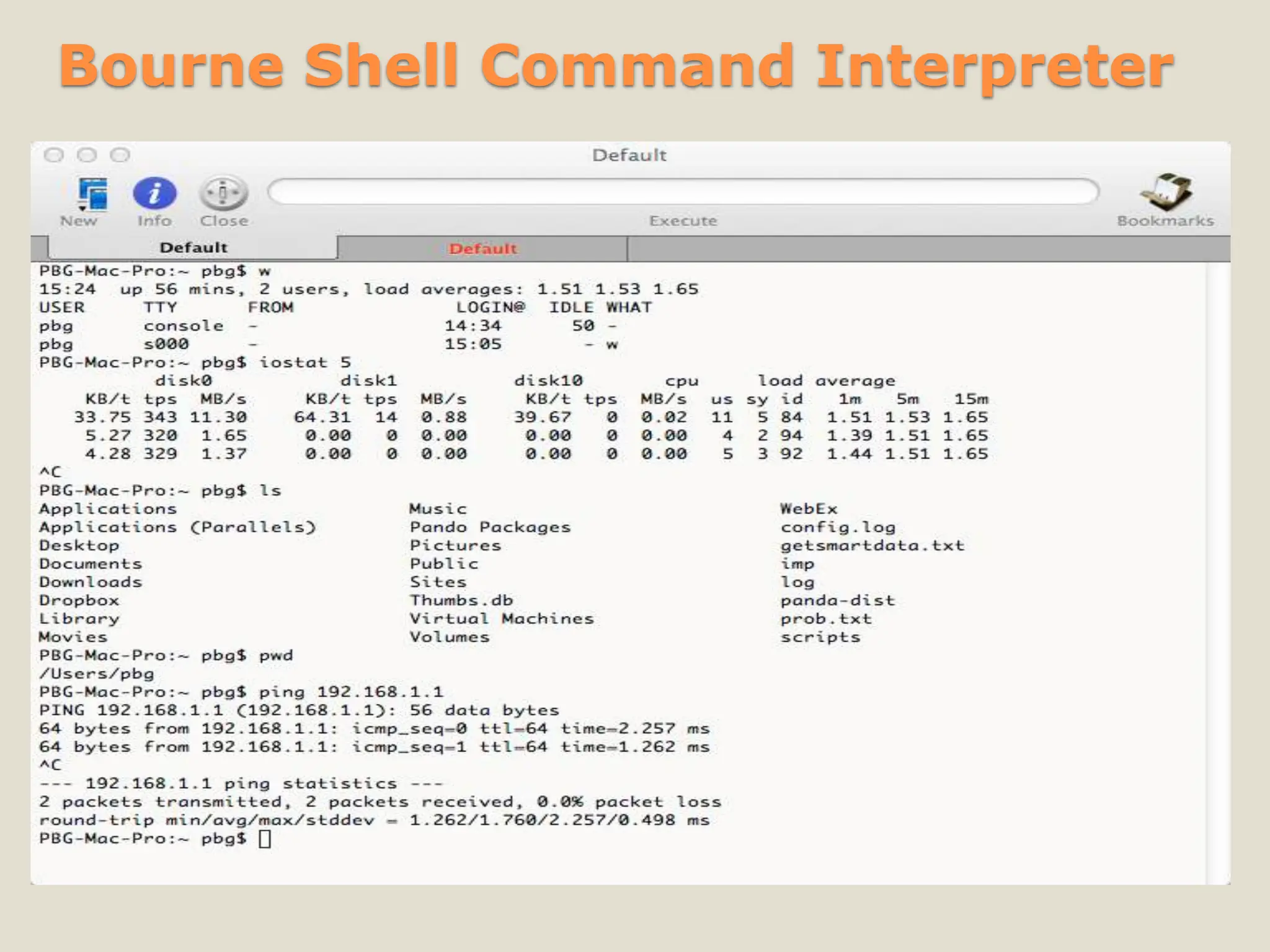This screenshot has height=952, width=1270.
Task: Click 'Dropbox' in ls output
Action: point(79,601)
